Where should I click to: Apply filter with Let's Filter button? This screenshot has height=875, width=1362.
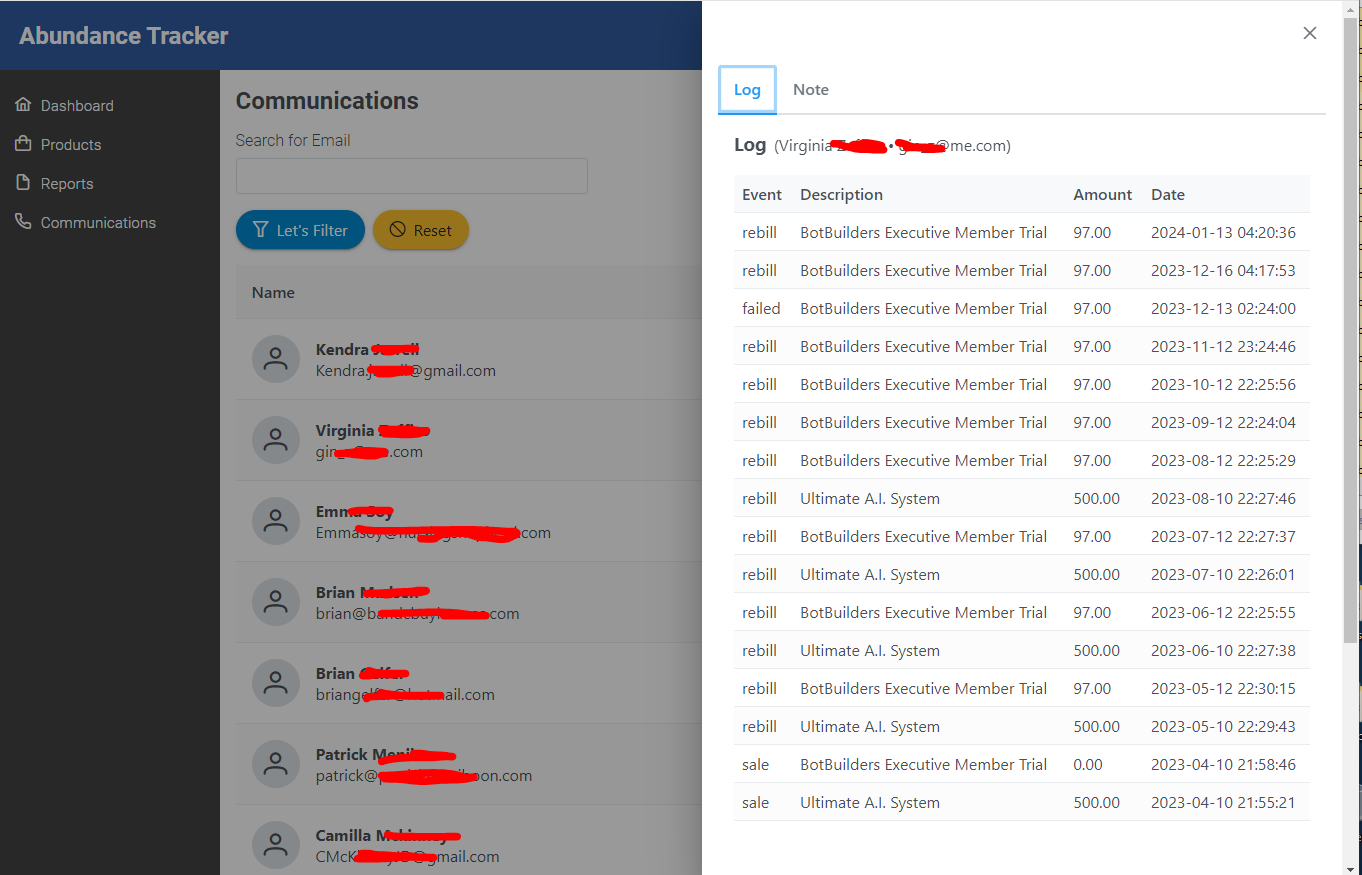(300, 230)
